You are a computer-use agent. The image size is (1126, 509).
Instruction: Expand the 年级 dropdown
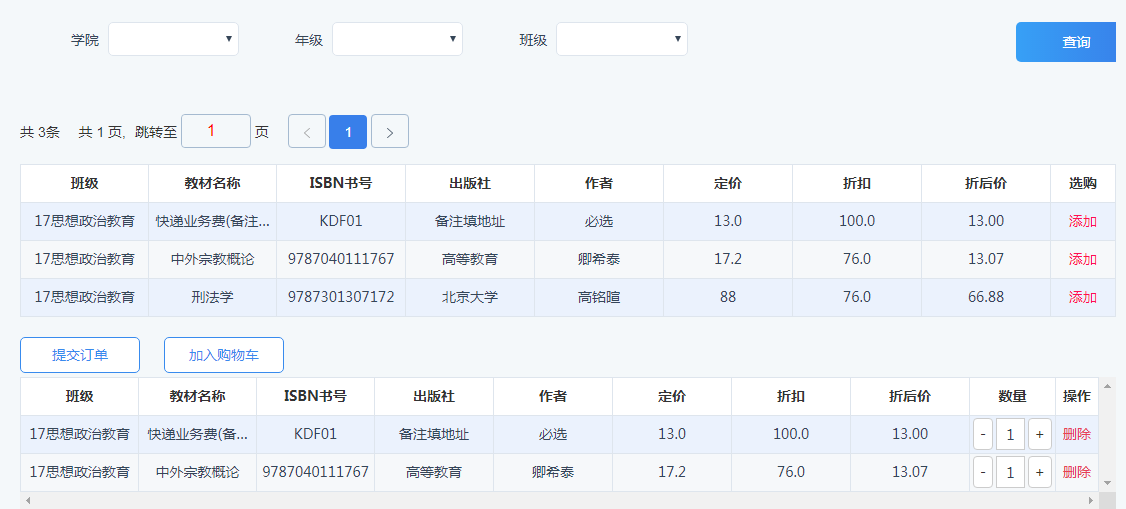397,39
